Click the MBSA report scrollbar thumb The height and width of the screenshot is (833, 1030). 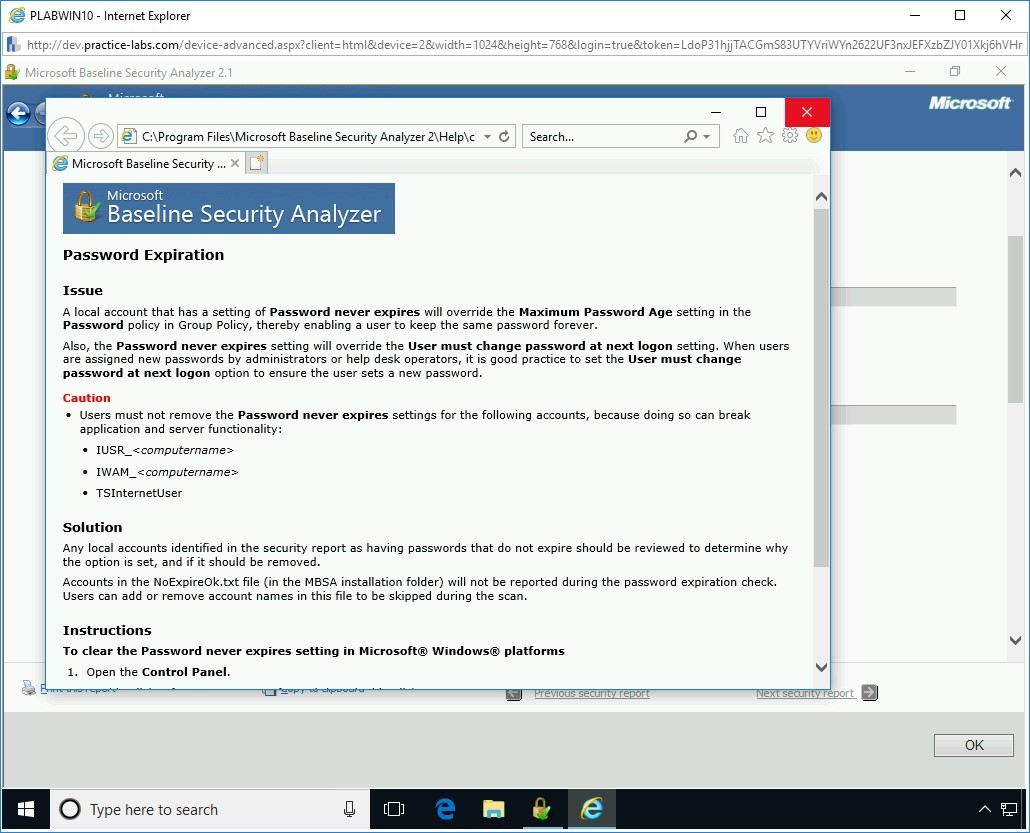1016,319
